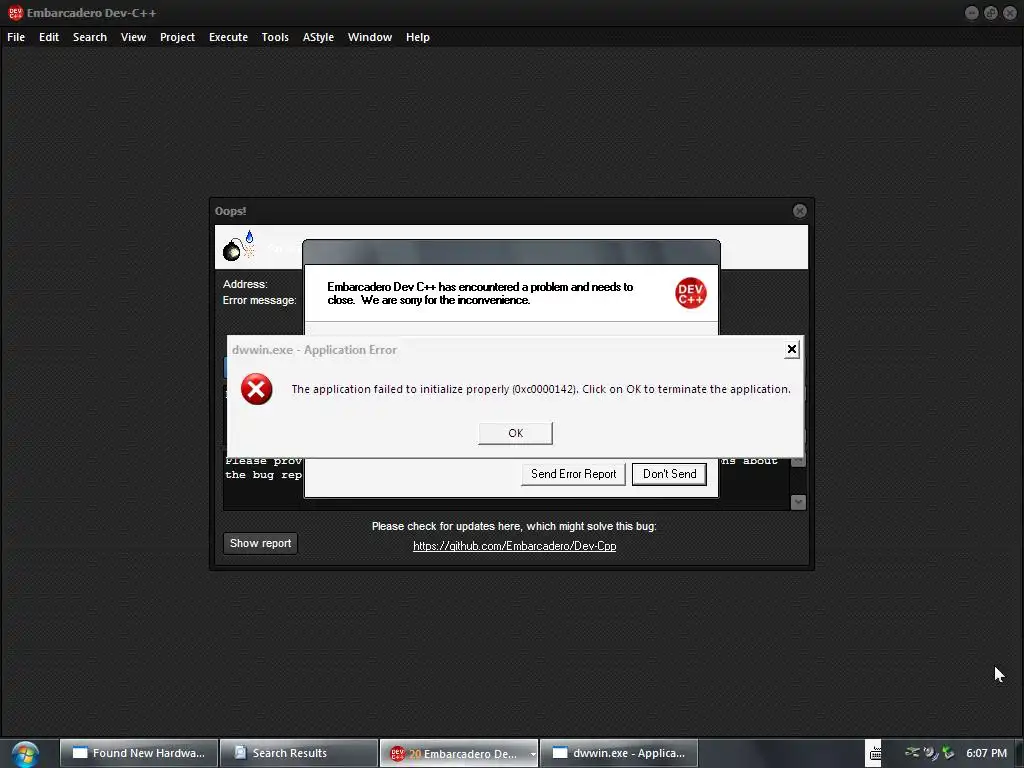
Task: Open the github.com/Embarcadero/Dev-Cpp link
Action: 515,546
